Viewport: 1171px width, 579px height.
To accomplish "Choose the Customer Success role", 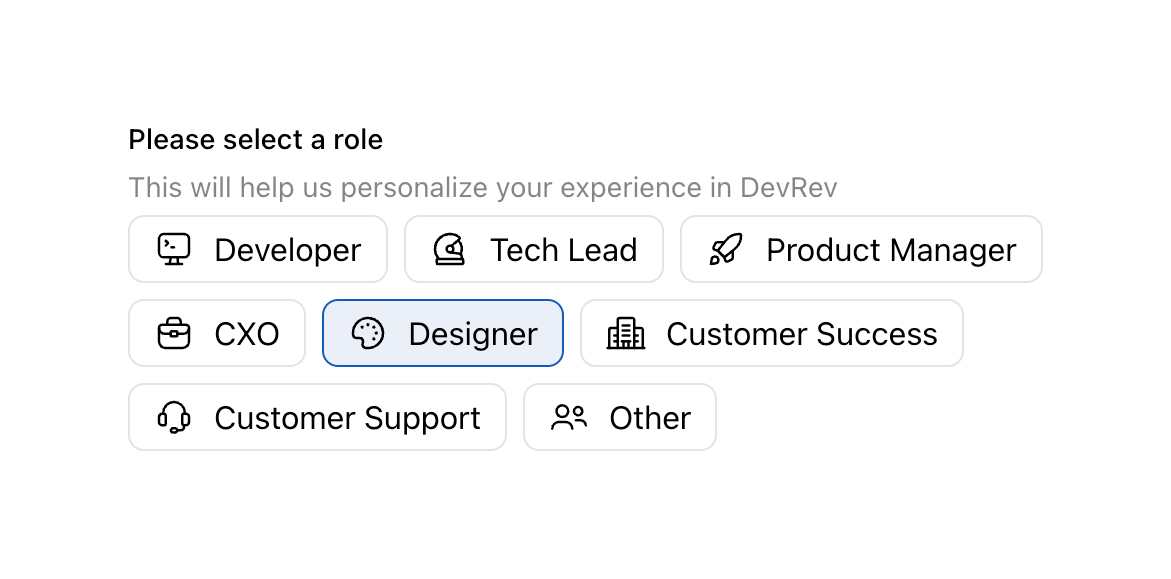I will (x=772, y=333).
